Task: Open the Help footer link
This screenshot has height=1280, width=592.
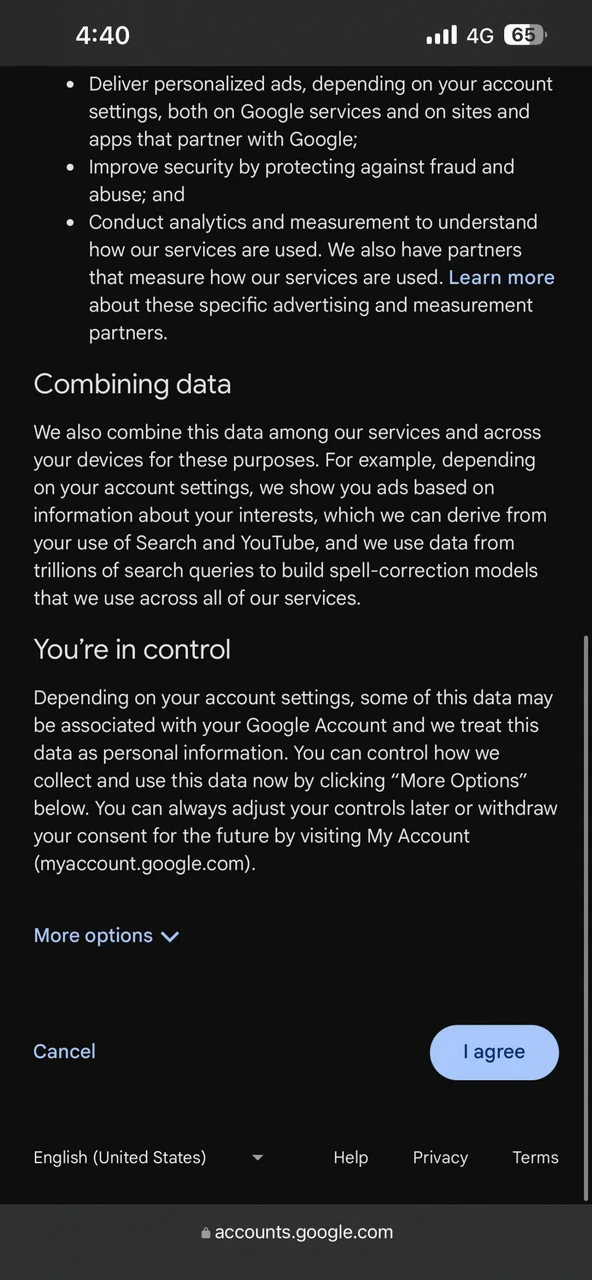Action: coord(351,1157)
